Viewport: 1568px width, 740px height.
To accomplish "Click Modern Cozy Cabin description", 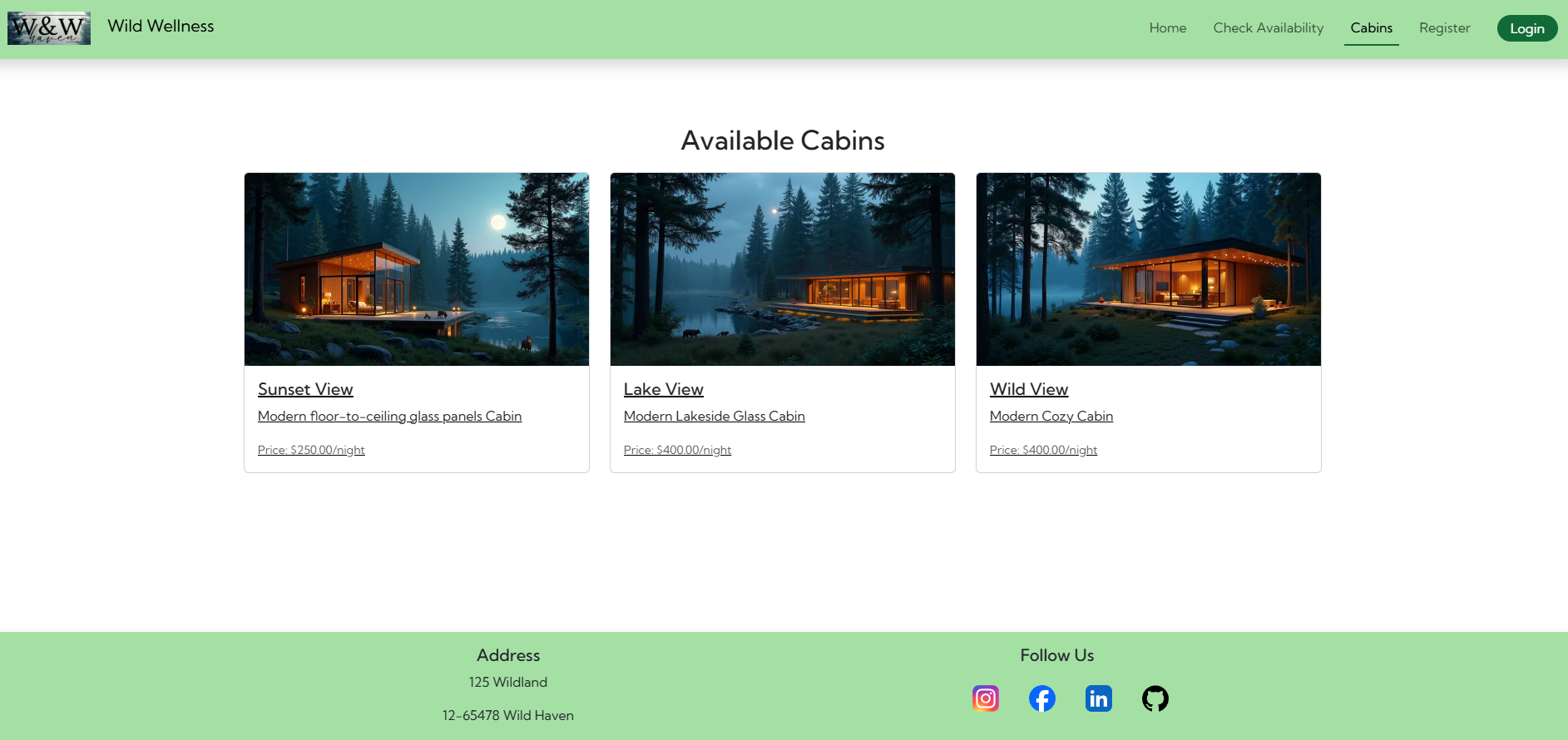I will tap(1051, 416).
